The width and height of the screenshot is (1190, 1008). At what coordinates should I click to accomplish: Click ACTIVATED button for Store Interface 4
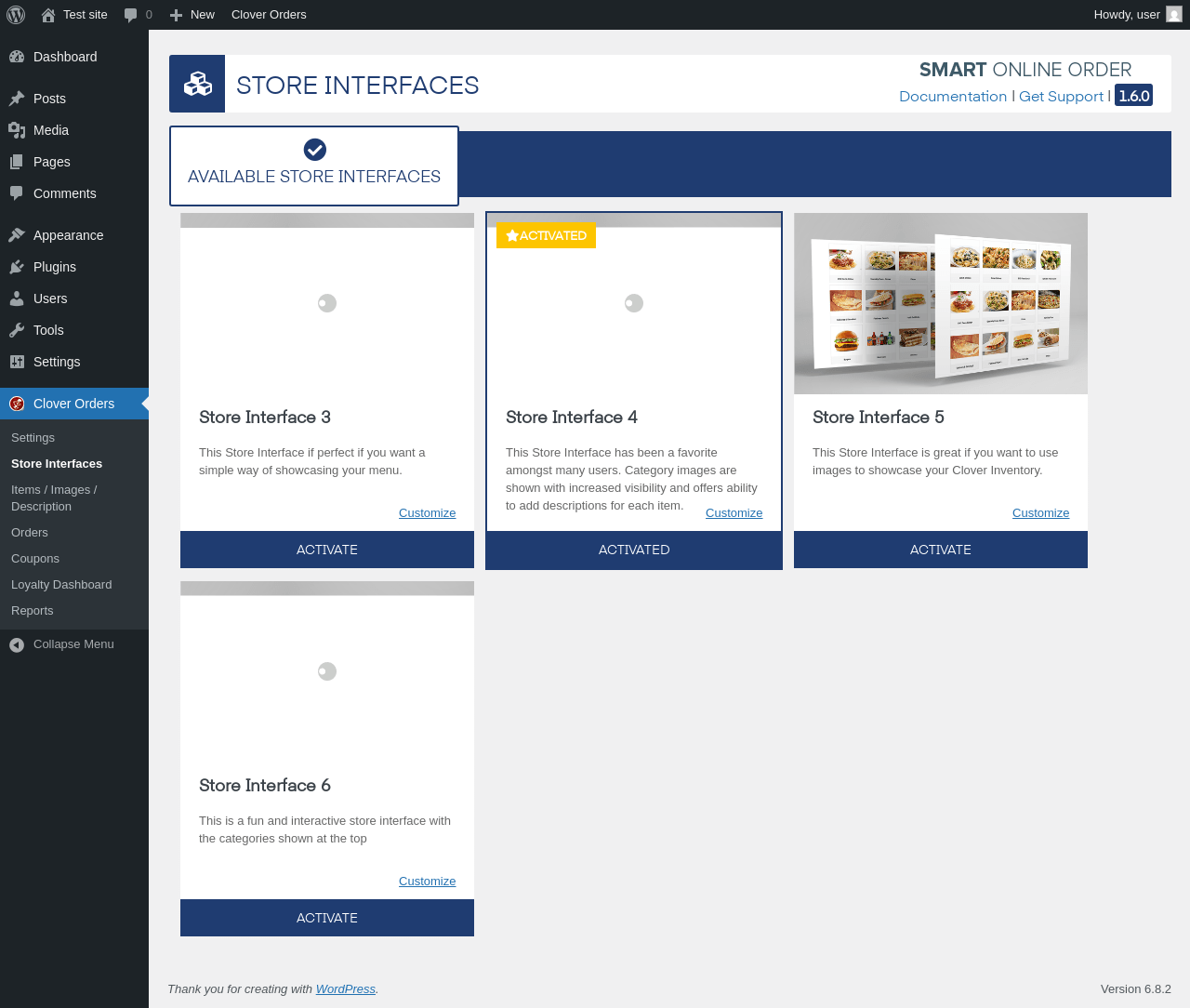pyautogui.click(x=634, y=550)
